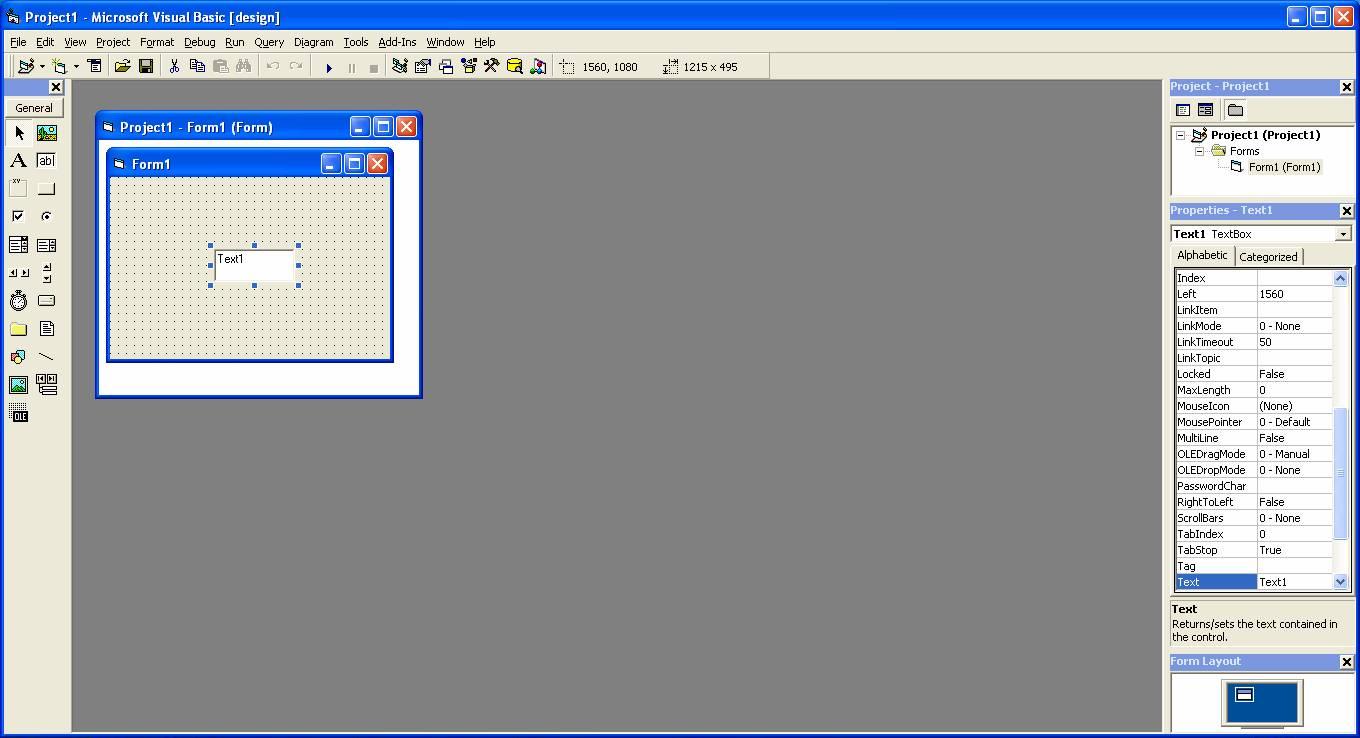Select the MultiLine property row
This screenshot has width=1360, height=738.
point(1254,438)
